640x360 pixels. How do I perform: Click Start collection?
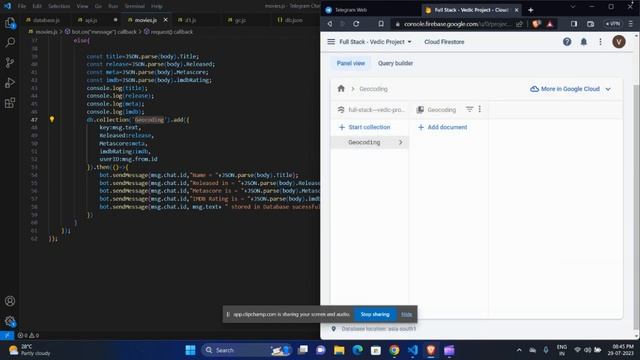pyautogui.click(x=364, y=127)
